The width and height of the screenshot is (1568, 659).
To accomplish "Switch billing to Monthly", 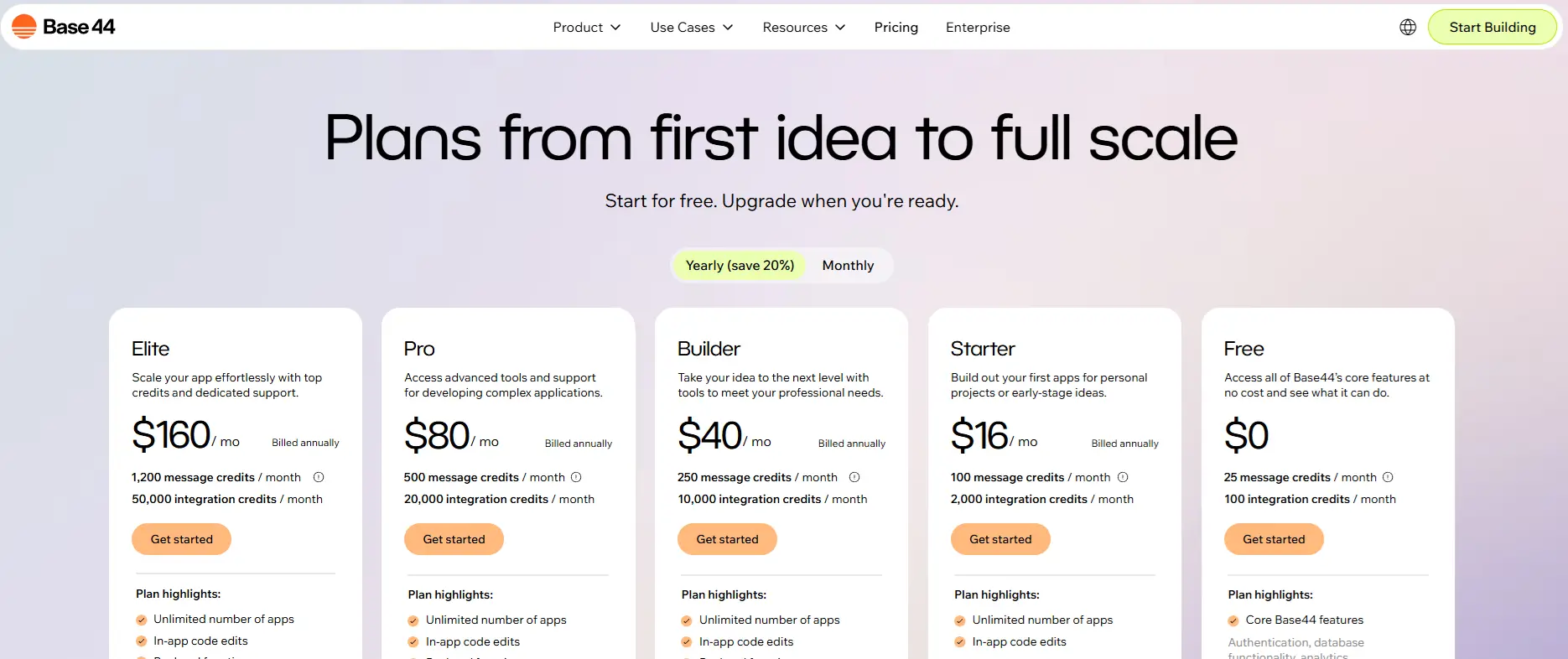I will (848, 265).
